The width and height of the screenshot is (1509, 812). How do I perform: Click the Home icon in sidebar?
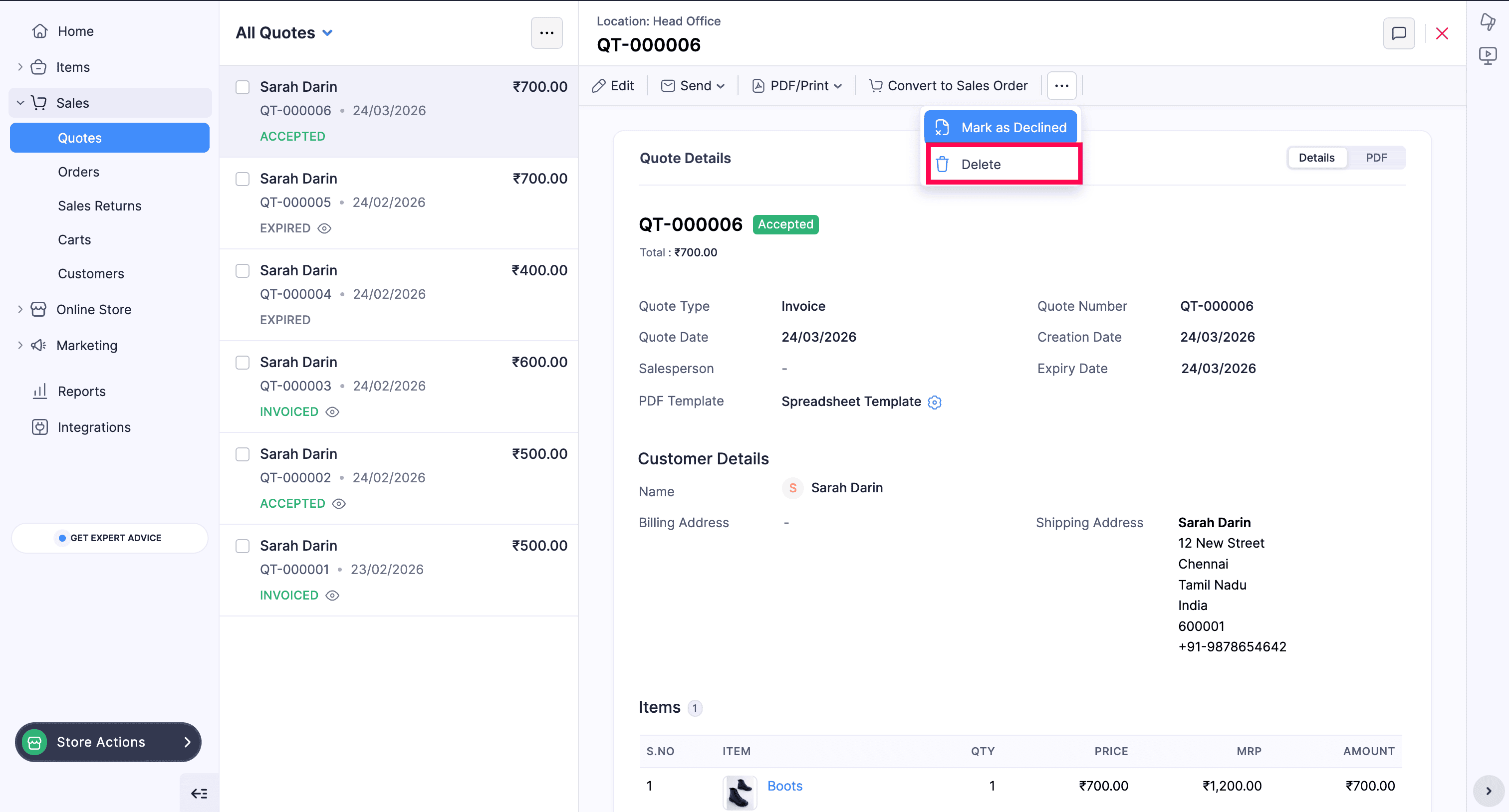click(x=40, y=31)
